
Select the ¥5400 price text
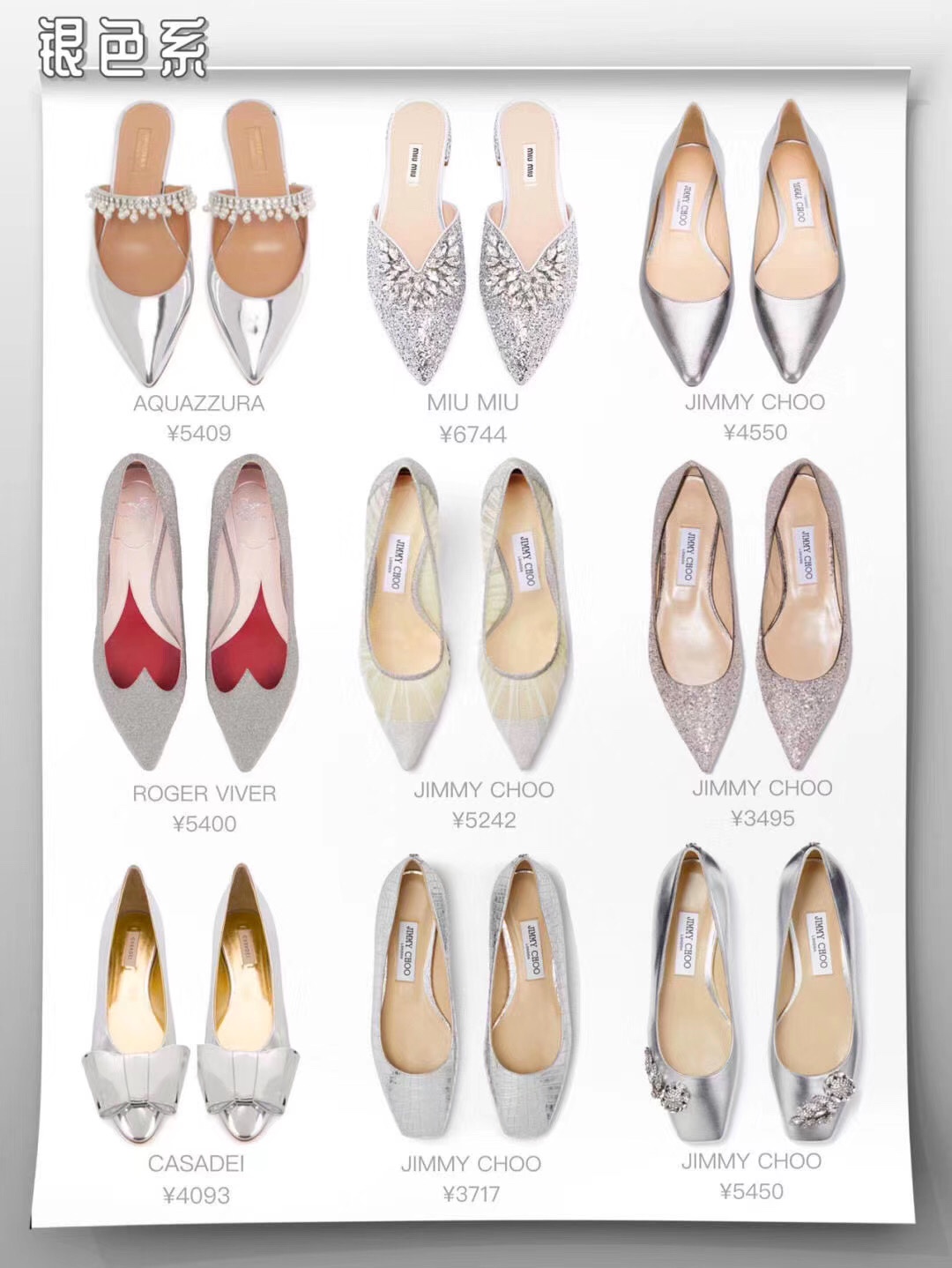pos(205,824)
